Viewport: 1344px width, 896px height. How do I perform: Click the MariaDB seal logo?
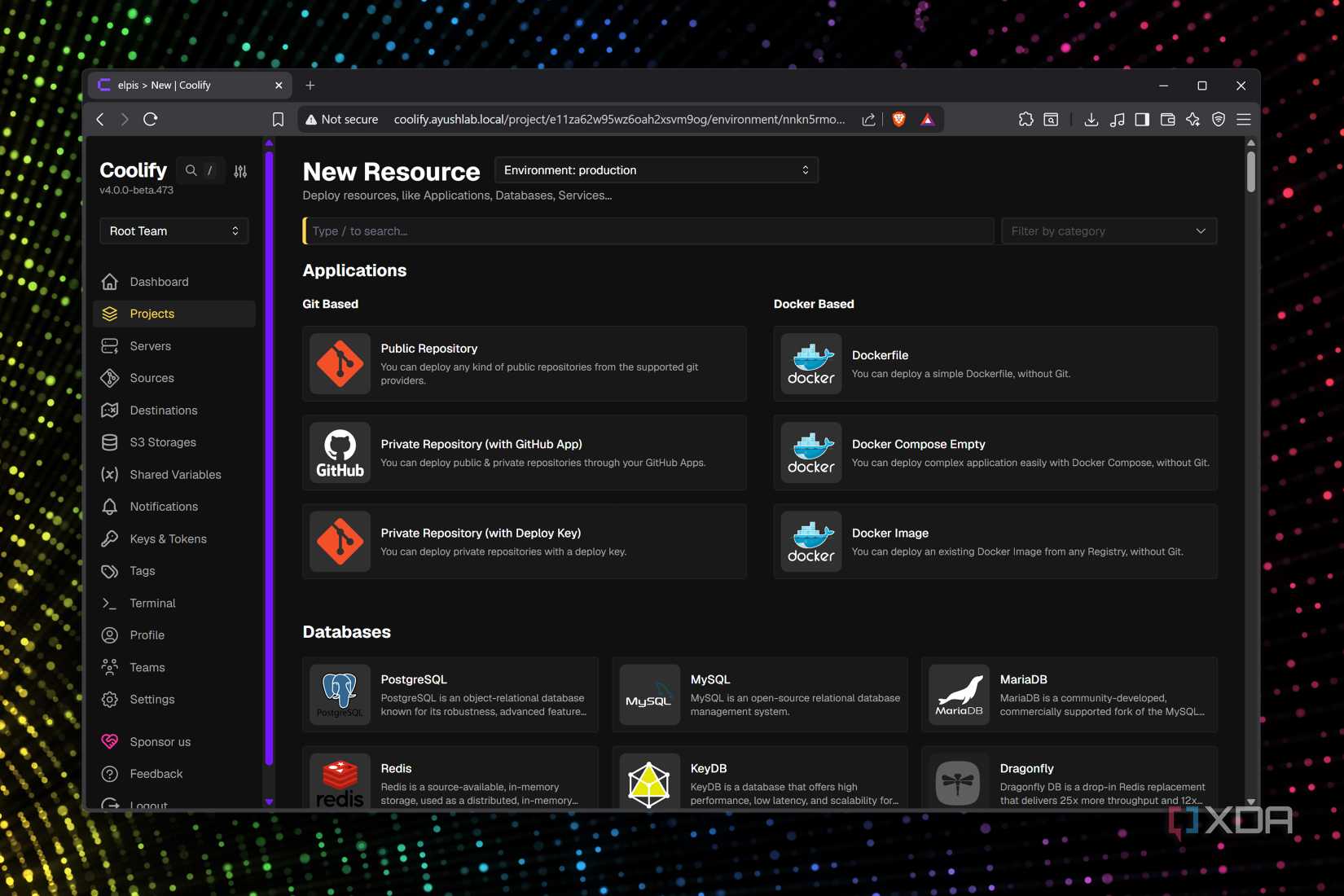pos(959,695)
